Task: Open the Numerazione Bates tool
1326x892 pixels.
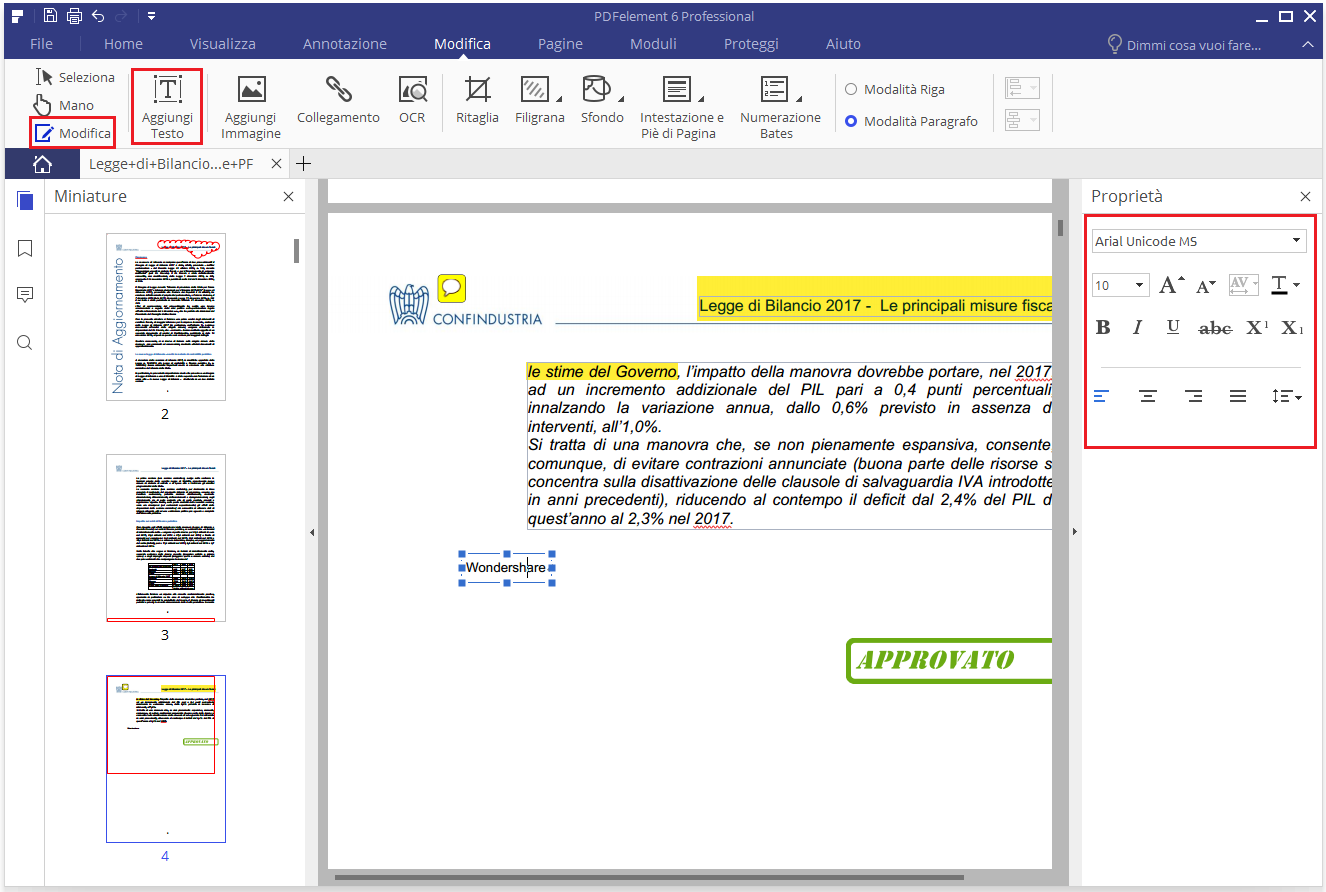Action: [780, 104]
